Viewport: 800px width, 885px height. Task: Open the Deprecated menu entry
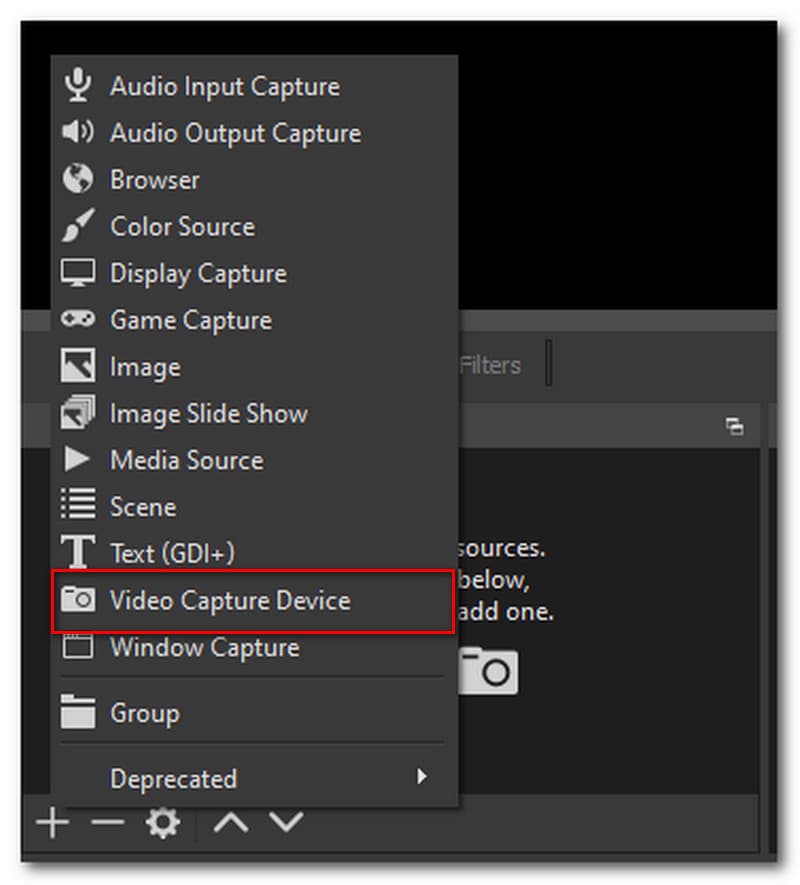(254, 778)
